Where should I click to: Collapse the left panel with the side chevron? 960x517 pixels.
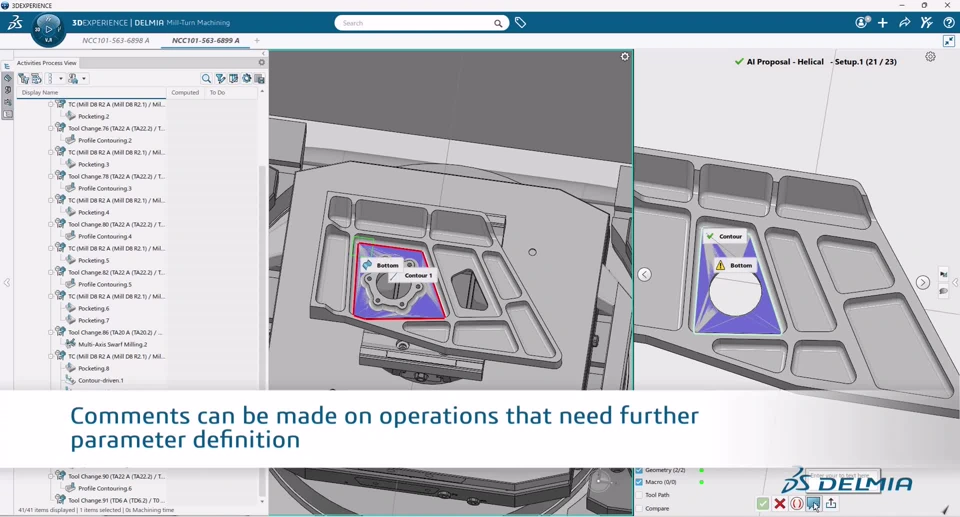click(7, 282)
